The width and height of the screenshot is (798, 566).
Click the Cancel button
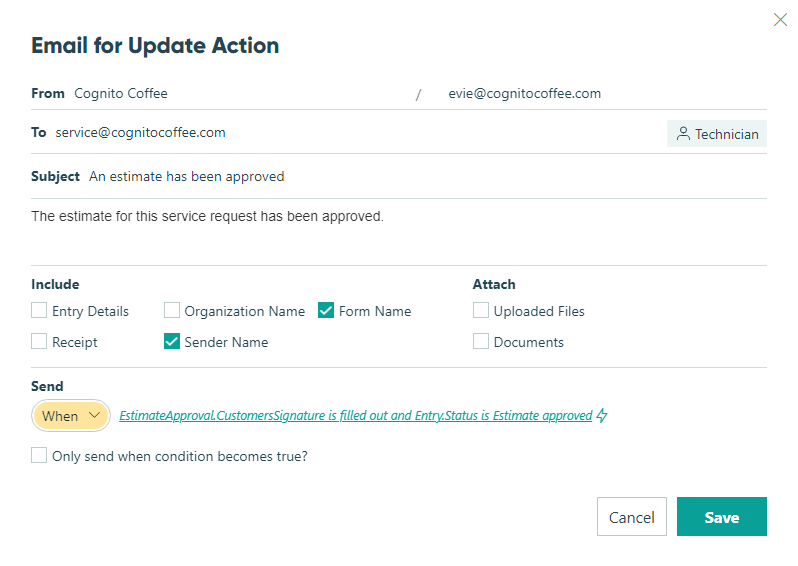click(x=632, y=517)
